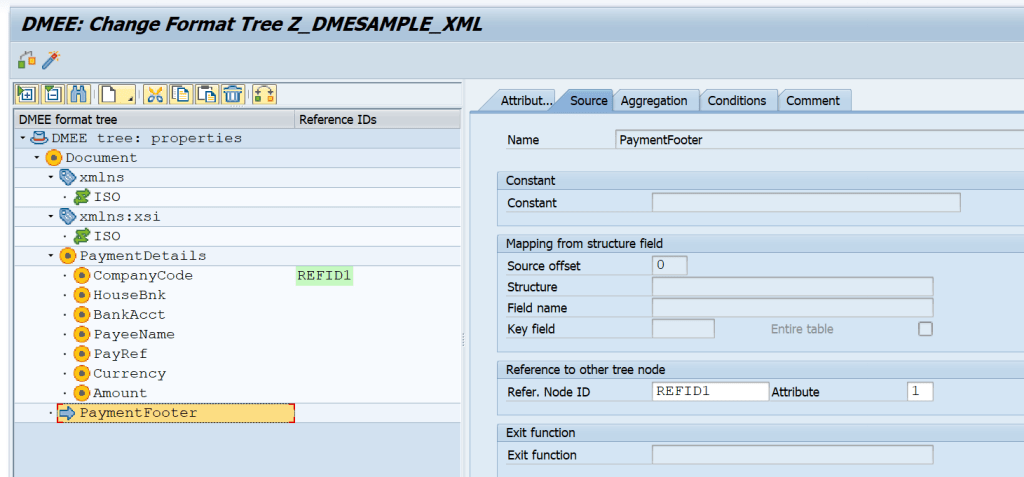
Task: Click the tag icon beside xmlns:xsi
Action: [x=67, y=216]
